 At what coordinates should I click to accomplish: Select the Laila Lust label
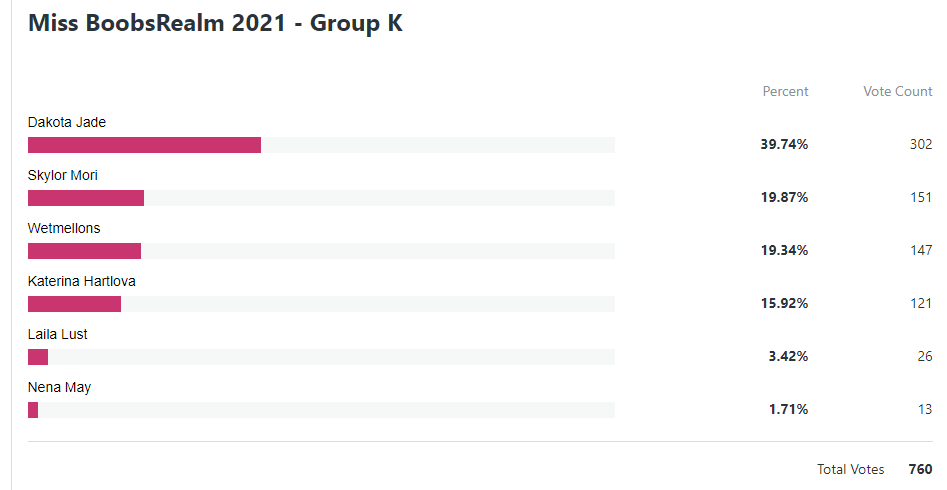coord(58,334)
